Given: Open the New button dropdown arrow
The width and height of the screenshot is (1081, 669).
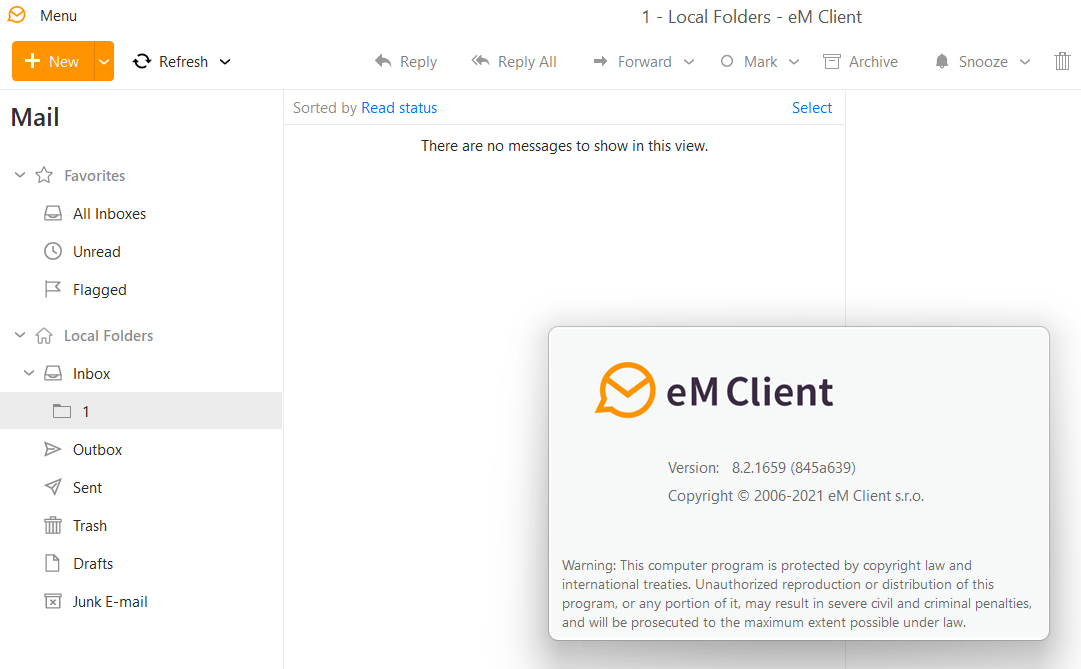Looking at the screenshot, I should coord(104,61).
